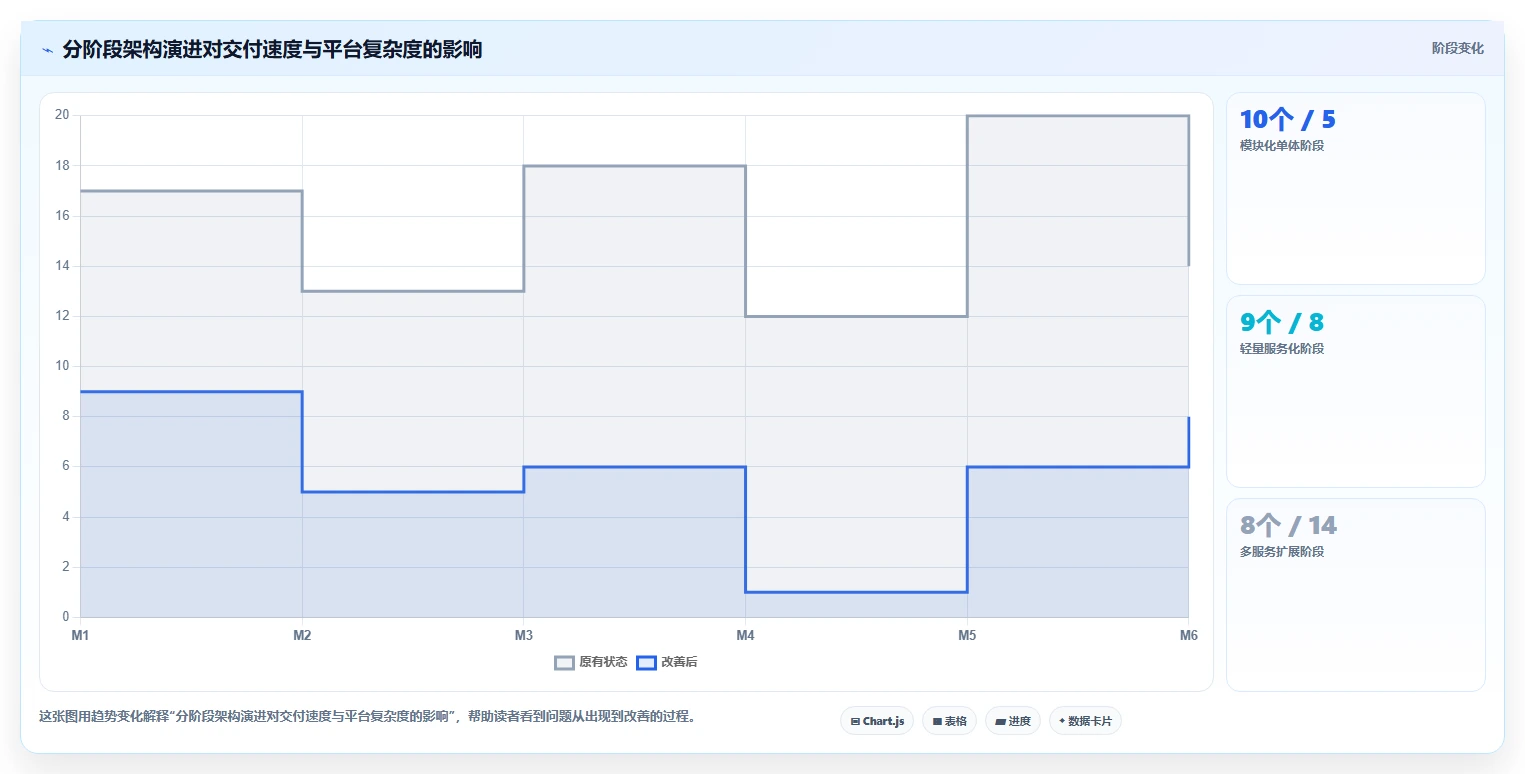
Task: Select the 数据卡片 tag
Action: point(1085,721)
